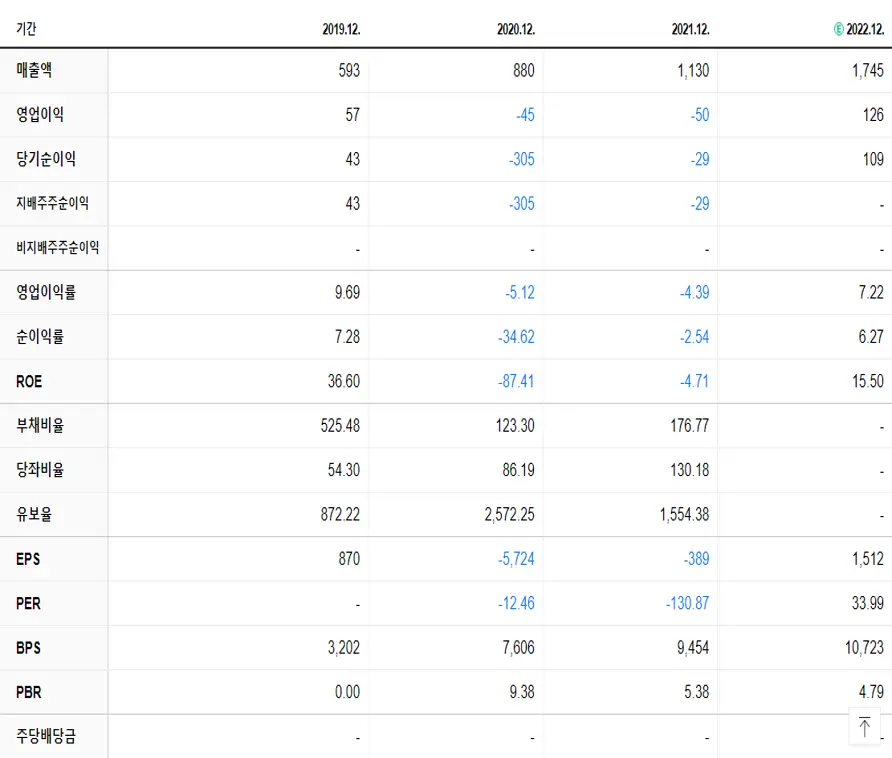Image resolution: width=892 pixels, height=758 pixels.
Task: Select the 2020.12. column header
Action: [516, 29]
